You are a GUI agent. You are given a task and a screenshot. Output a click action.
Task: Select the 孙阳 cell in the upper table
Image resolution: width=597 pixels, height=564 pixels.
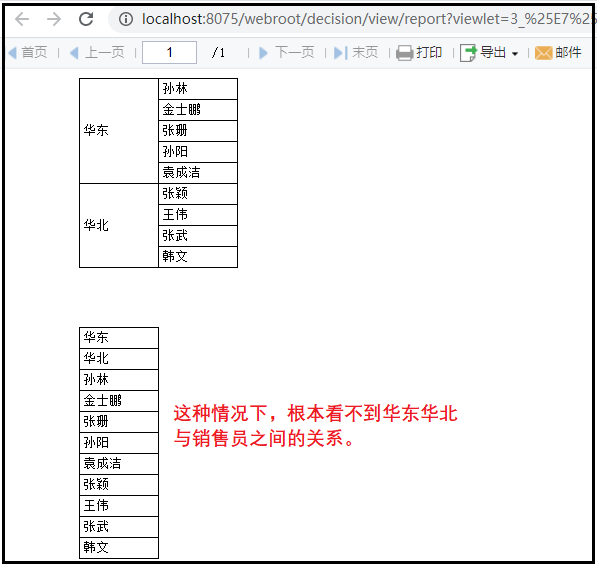tap(198, 152)
